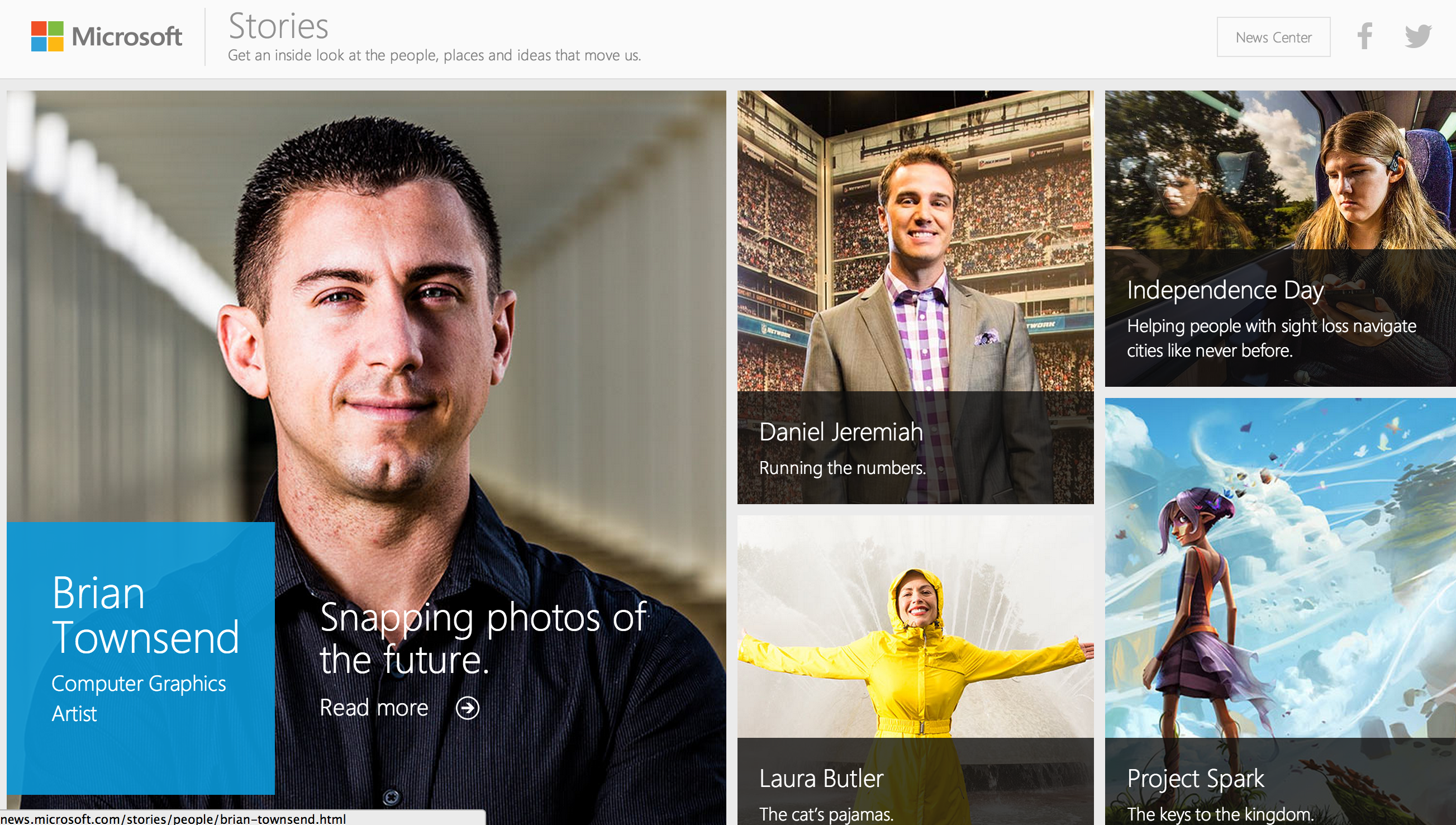This screenshot has width=1456, height=825.
Task: Click the Project Spark title text
Action: [1195, 779]
